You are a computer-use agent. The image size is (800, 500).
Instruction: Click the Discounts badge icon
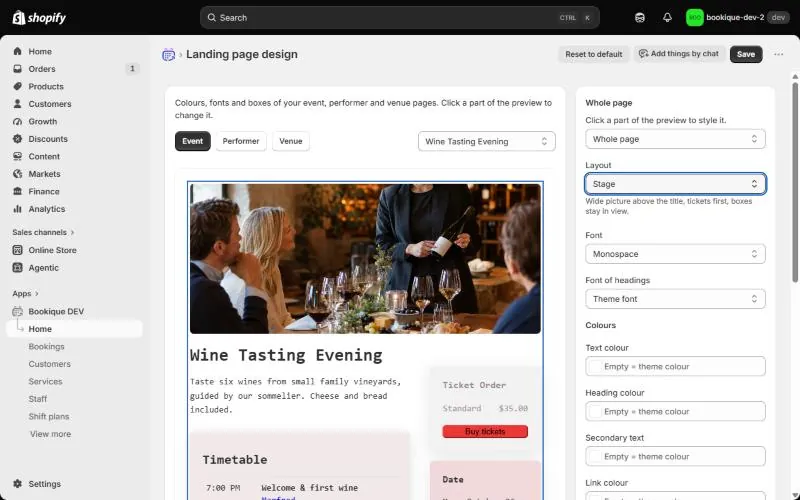[x=17, y=139]
